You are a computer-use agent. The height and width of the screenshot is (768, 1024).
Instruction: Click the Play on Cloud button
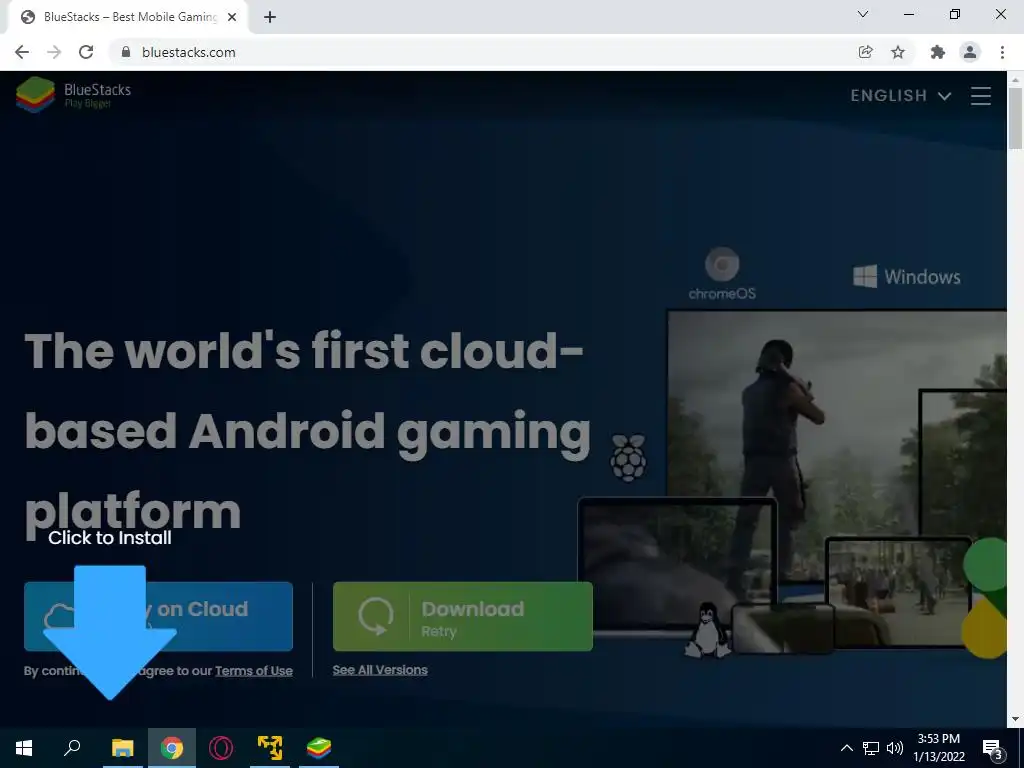click(x=159, y=616)
